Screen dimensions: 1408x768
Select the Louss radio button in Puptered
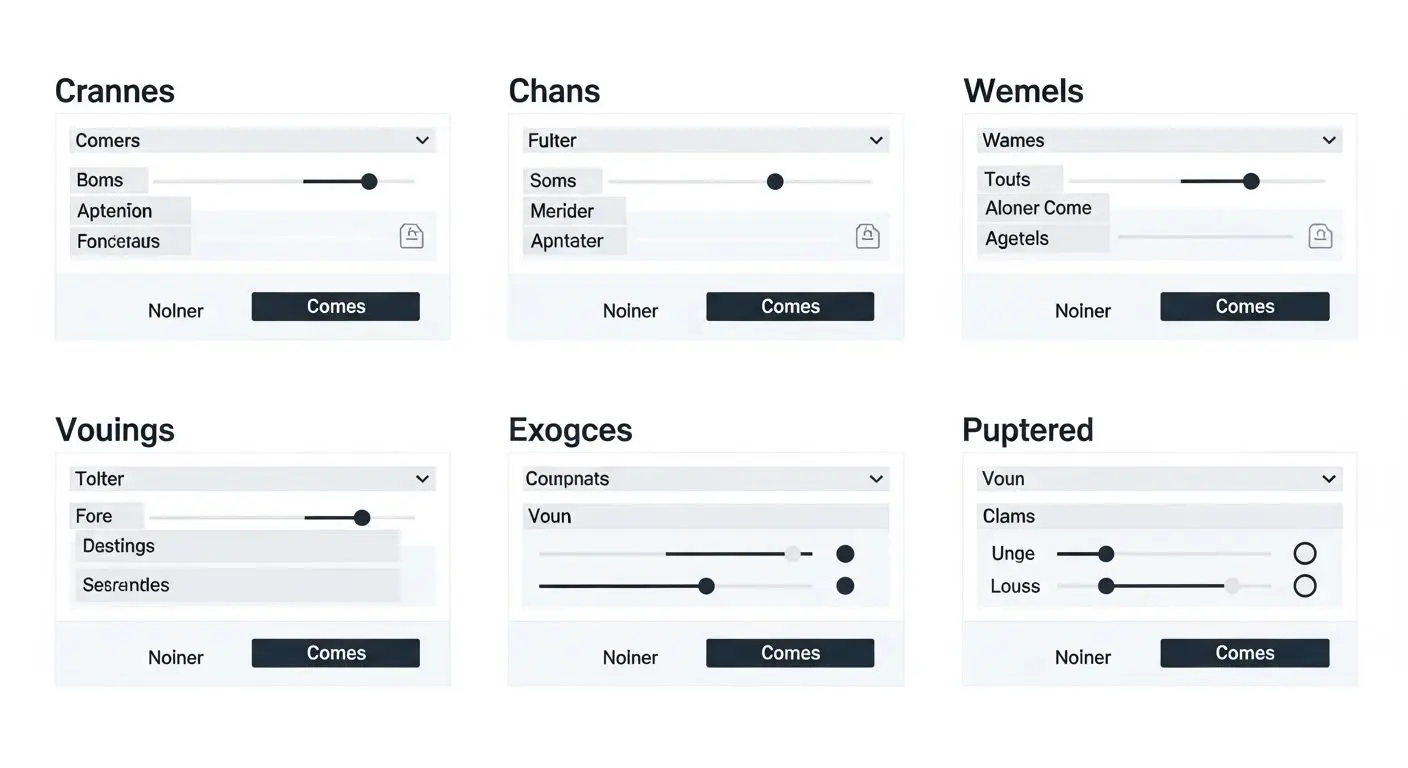coord(1304,586)
